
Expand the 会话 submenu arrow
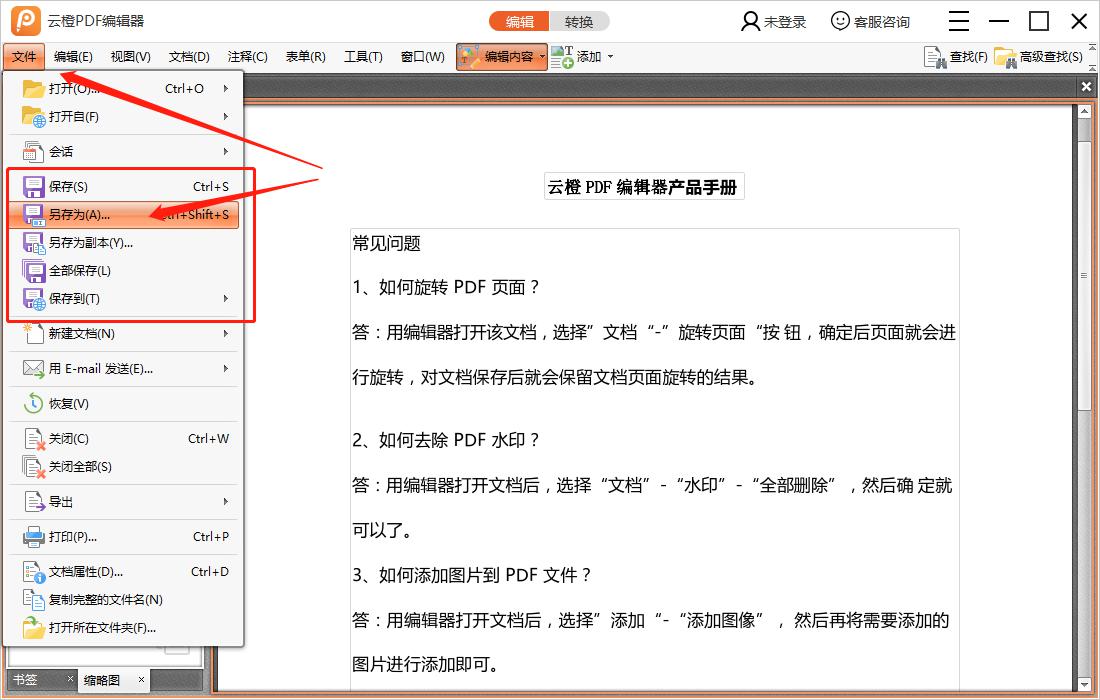226,152
